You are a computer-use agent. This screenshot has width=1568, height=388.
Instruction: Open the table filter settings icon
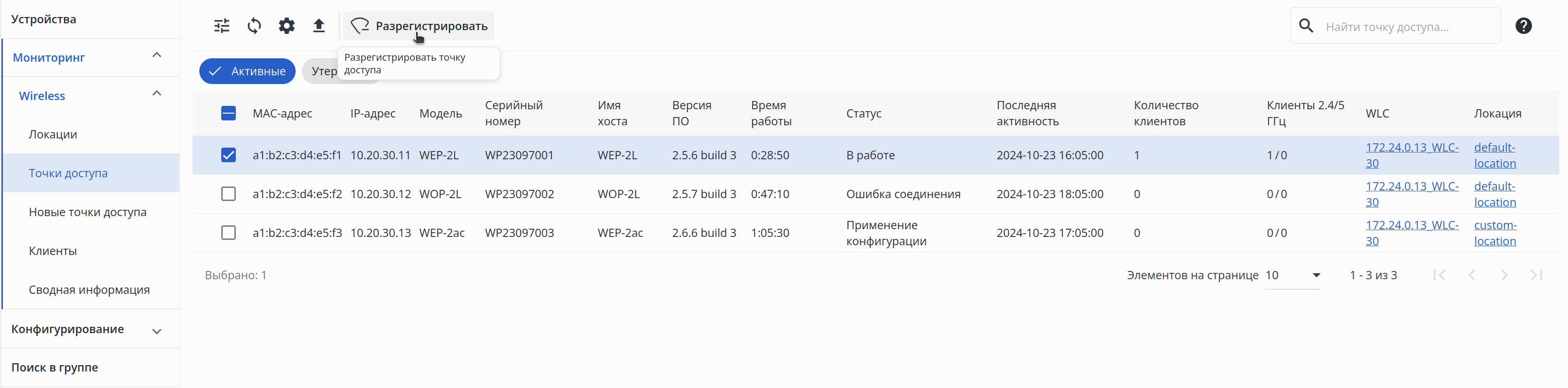point(222,26)
